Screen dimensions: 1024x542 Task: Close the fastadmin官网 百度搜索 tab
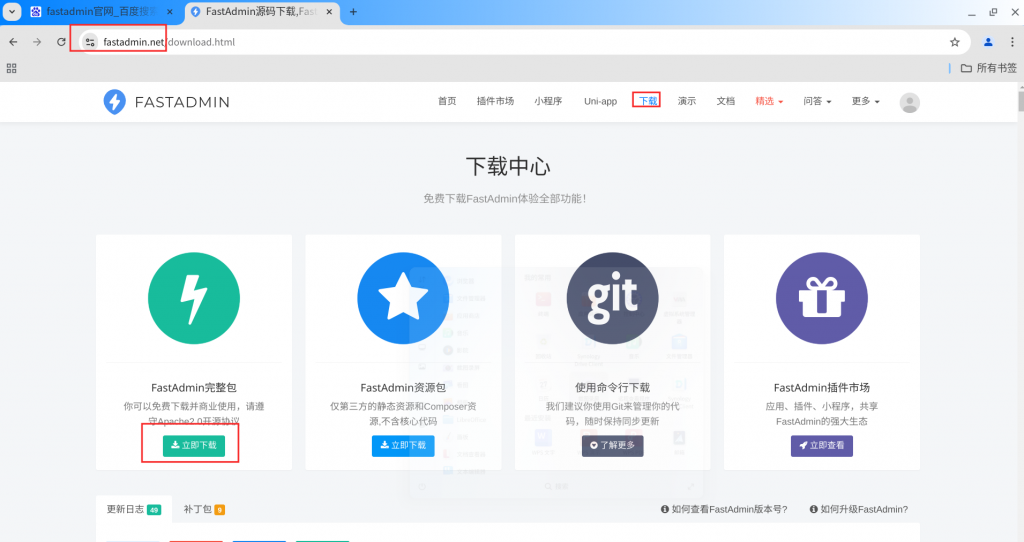click(170, 12)
